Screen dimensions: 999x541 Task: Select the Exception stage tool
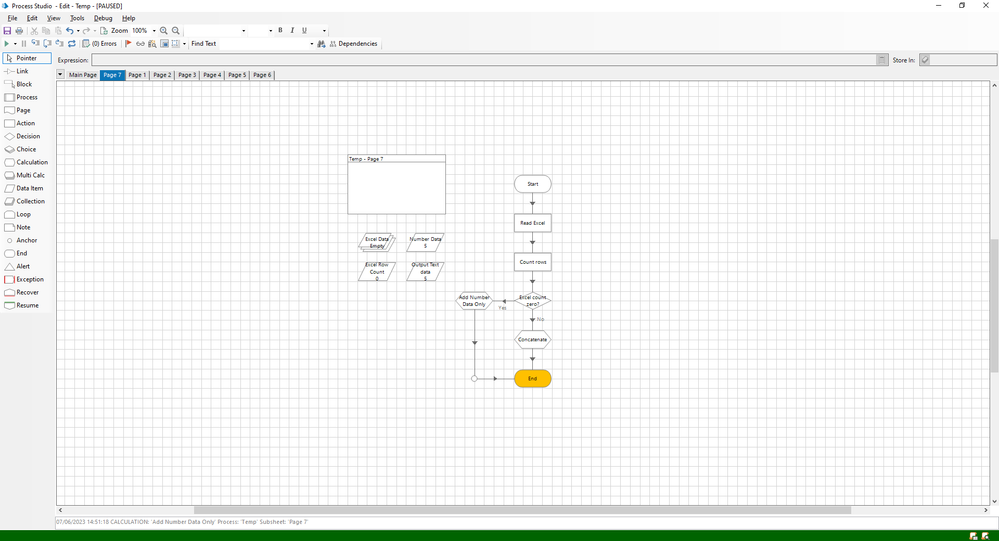[x=27, y=279]
